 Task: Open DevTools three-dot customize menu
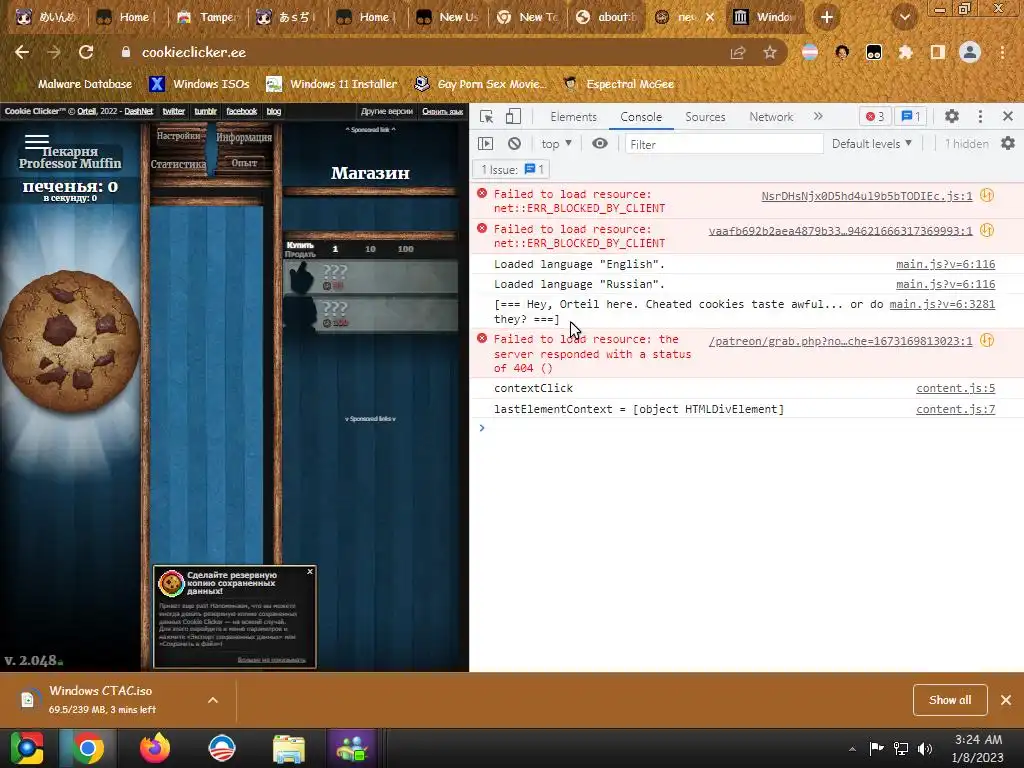pos(980,116)
